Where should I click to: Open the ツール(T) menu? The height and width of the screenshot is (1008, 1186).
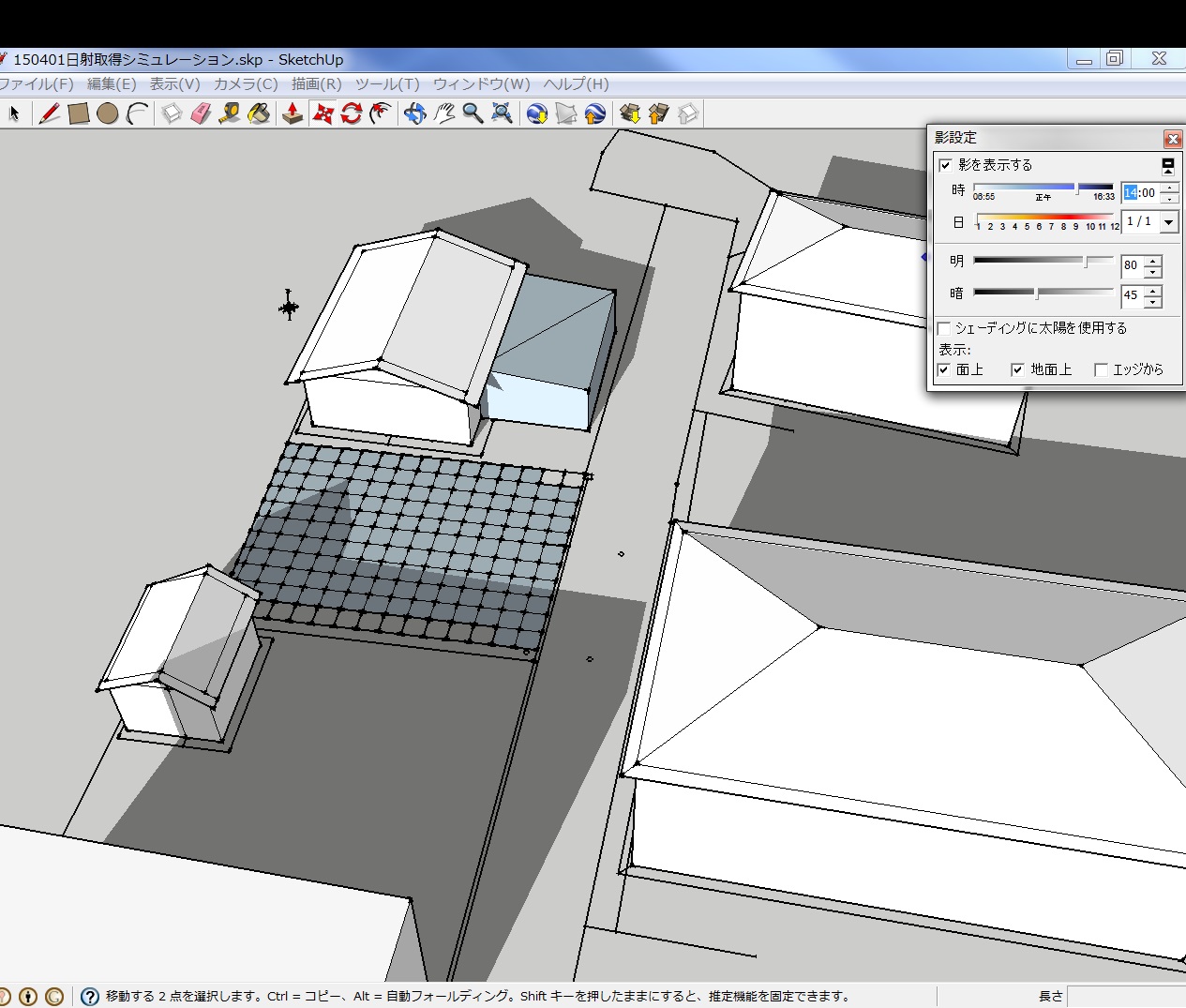[387, 84]
